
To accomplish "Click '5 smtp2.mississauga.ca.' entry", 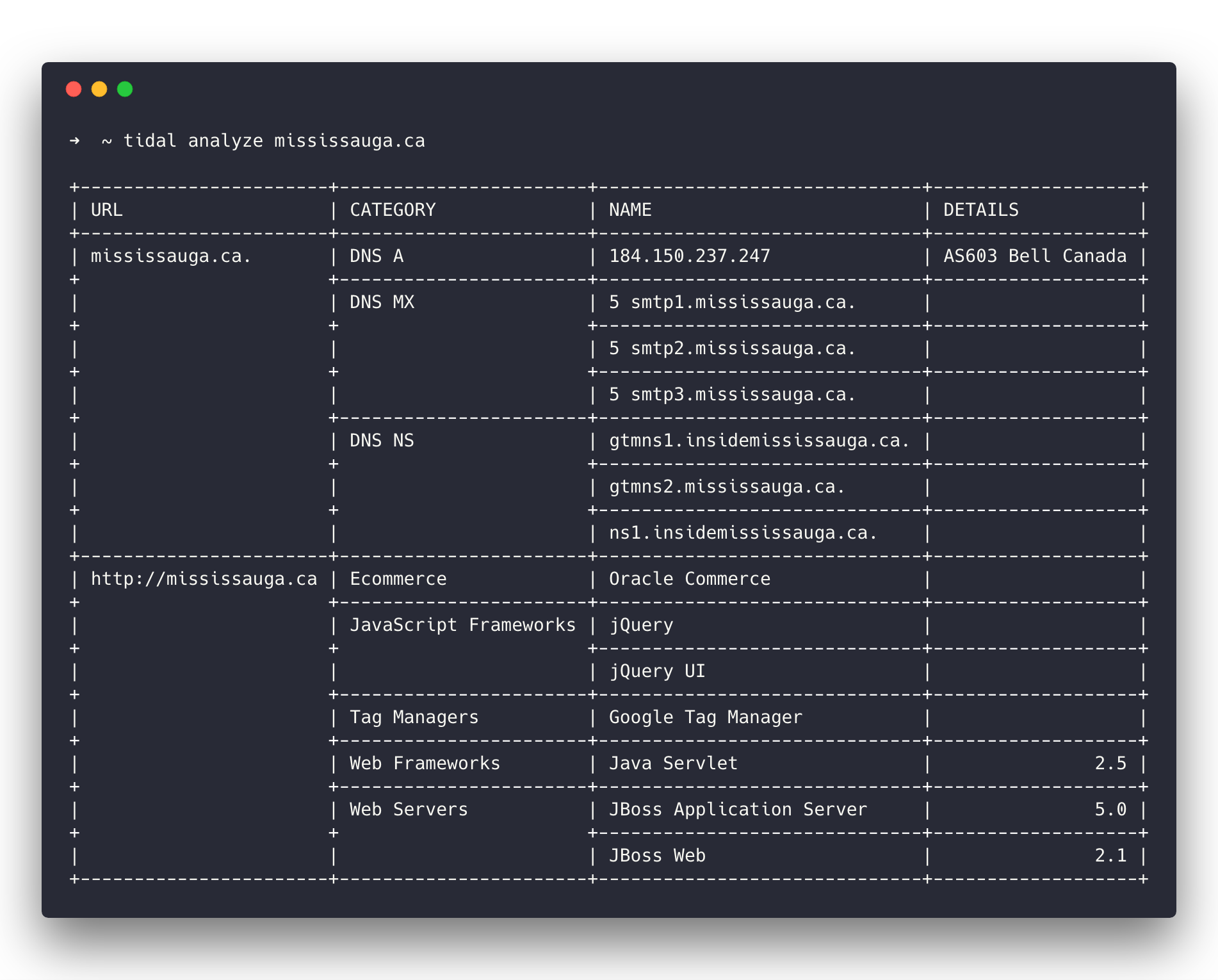I will [x=733, y=348].
